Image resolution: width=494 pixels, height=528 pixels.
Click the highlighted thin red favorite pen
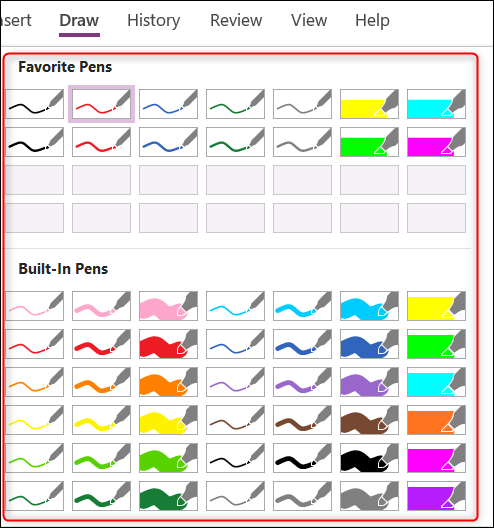[101, 104]
